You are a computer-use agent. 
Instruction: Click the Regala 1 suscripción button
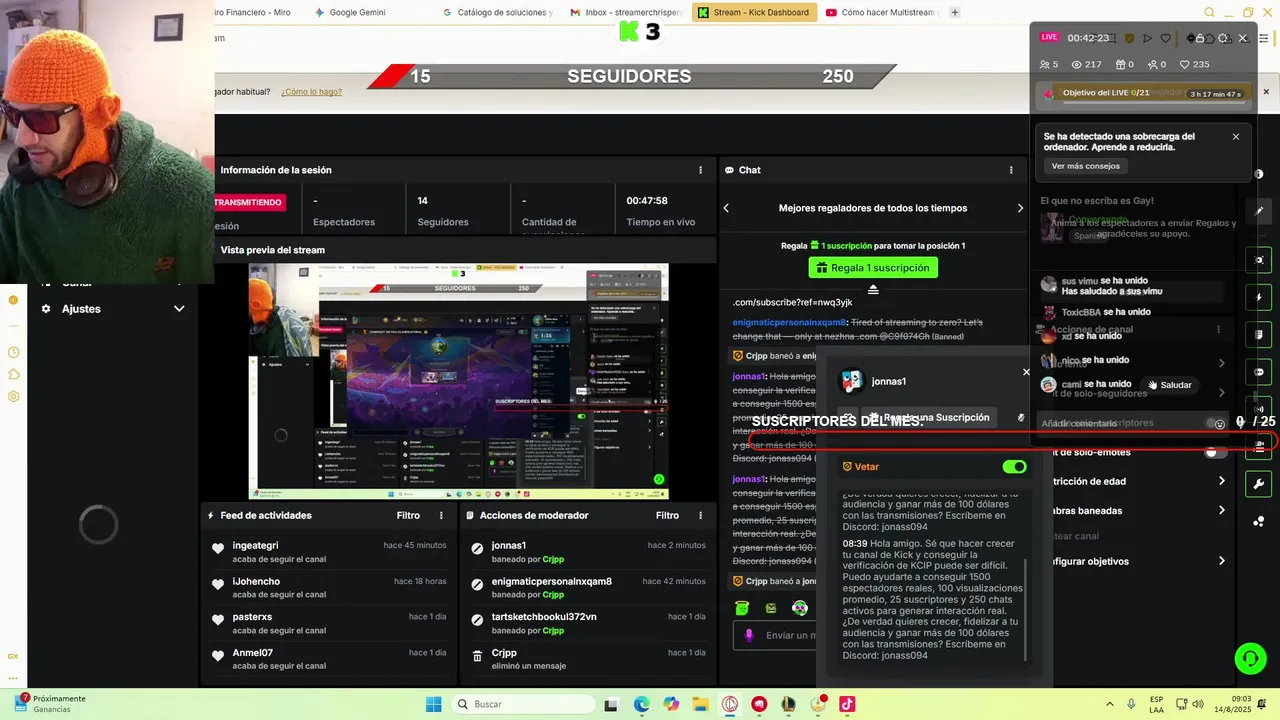873,268
